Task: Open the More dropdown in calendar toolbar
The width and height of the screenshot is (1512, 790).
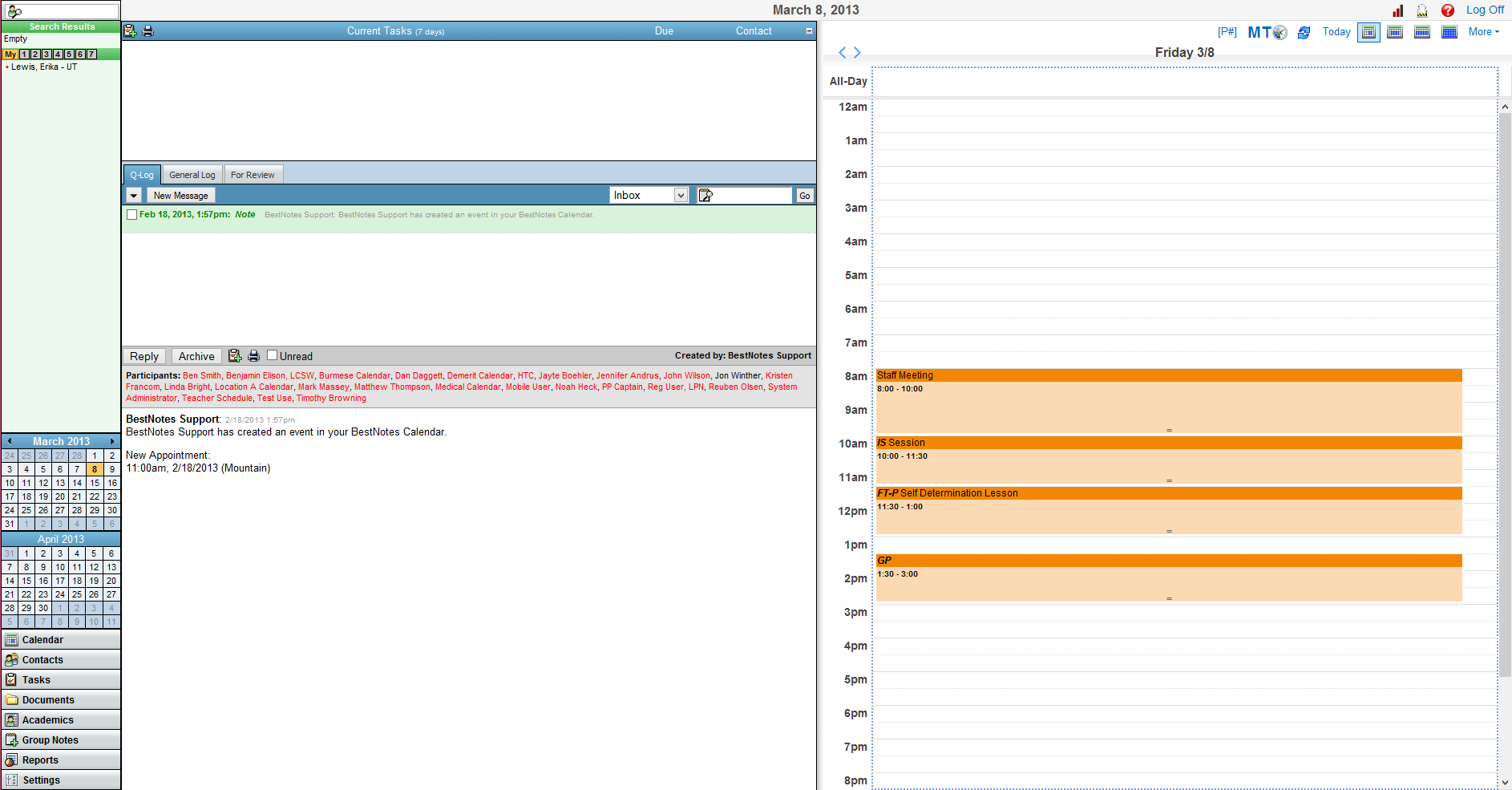Action: 1484,32
